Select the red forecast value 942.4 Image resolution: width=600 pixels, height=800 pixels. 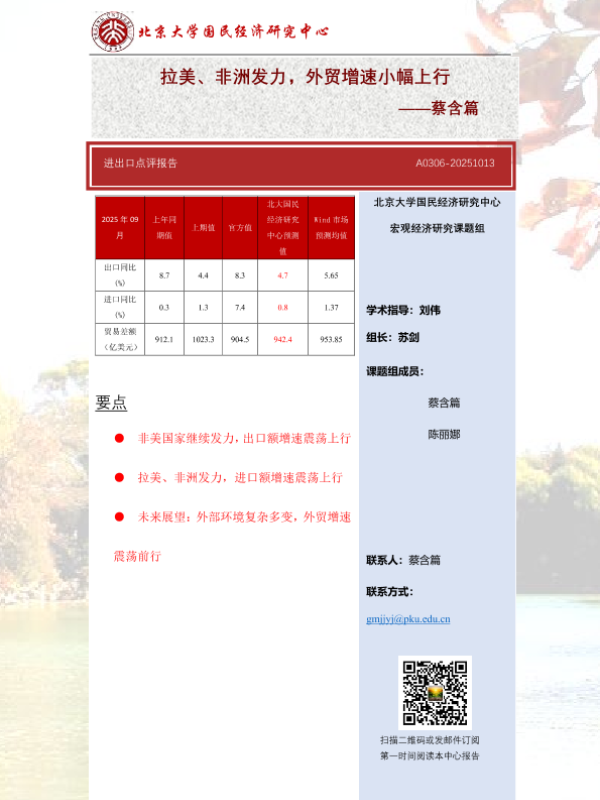tap(282, 340)
